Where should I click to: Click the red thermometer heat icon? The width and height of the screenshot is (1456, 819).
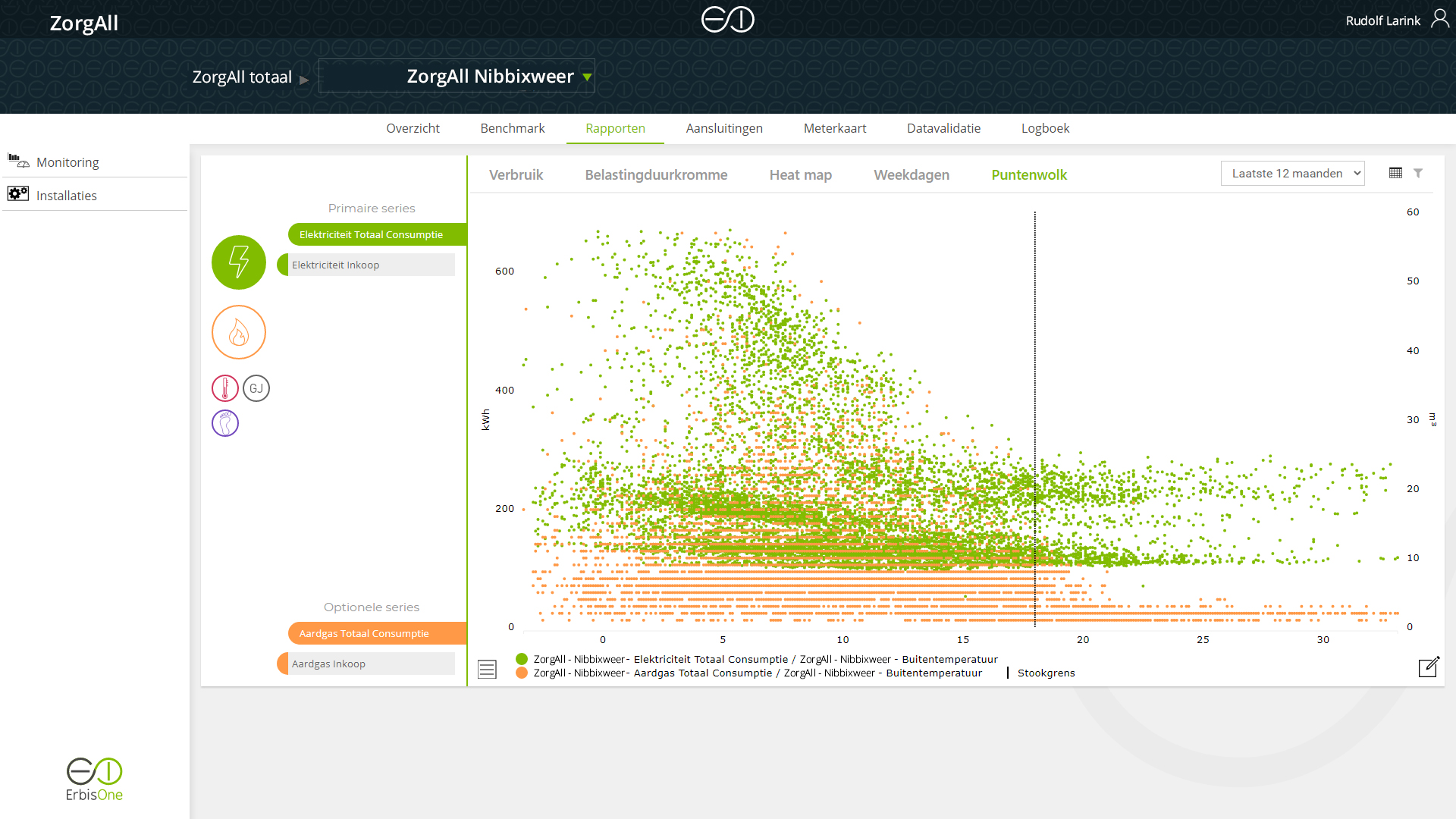[225, 388]
